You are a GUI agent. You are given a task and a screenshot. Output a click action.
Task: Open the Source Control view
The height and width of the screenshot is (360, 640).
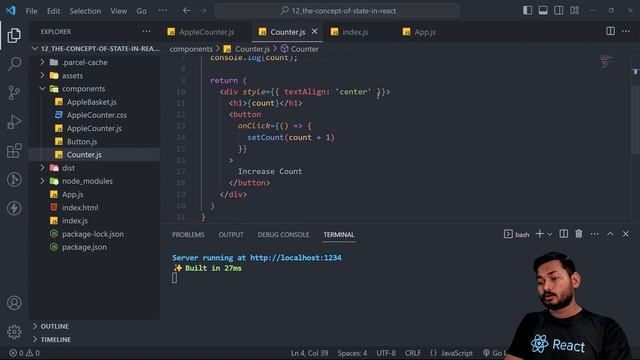(x=14, y=93)
